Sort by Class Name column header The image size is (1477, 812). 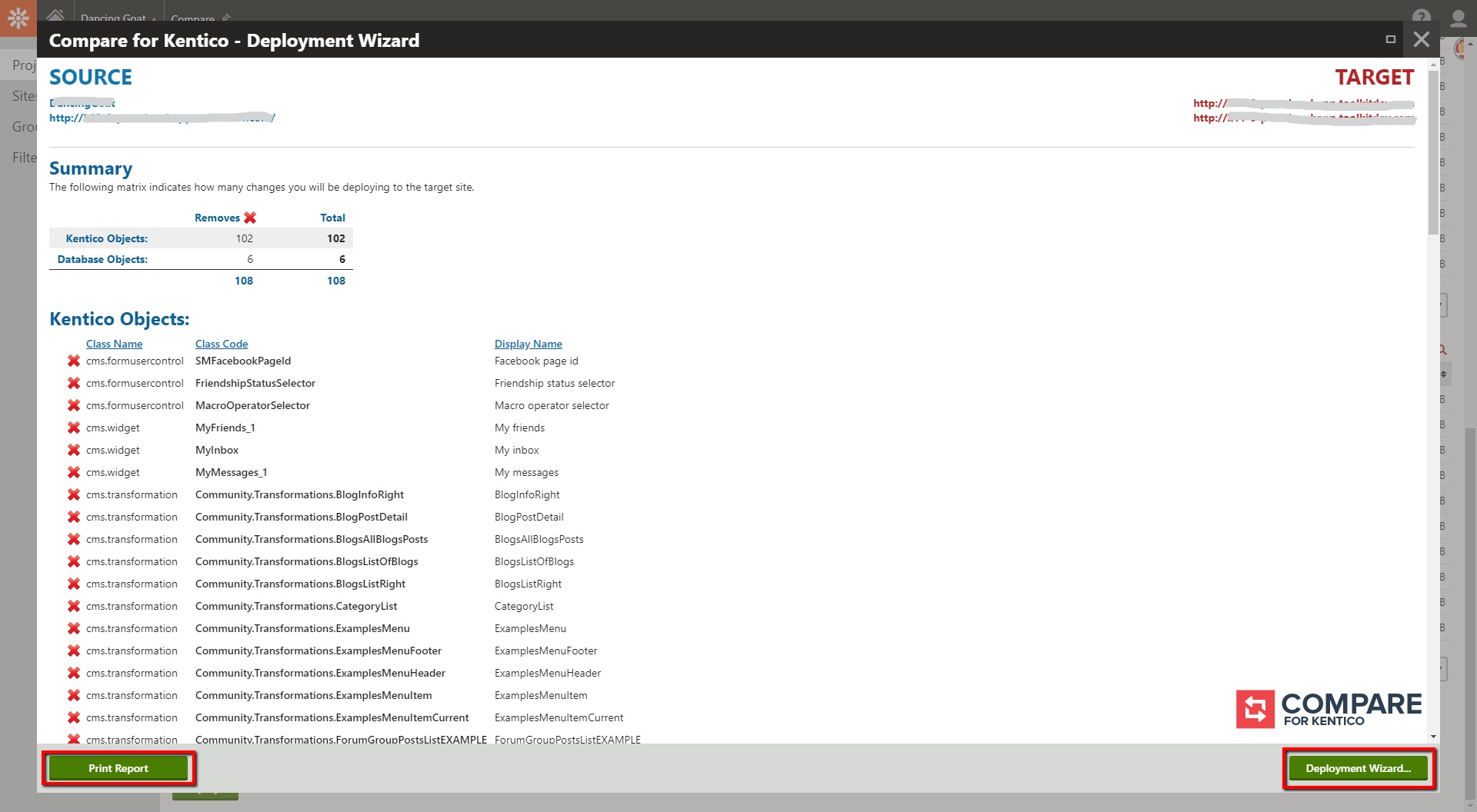pyautogui.click(x=114, y=344)
